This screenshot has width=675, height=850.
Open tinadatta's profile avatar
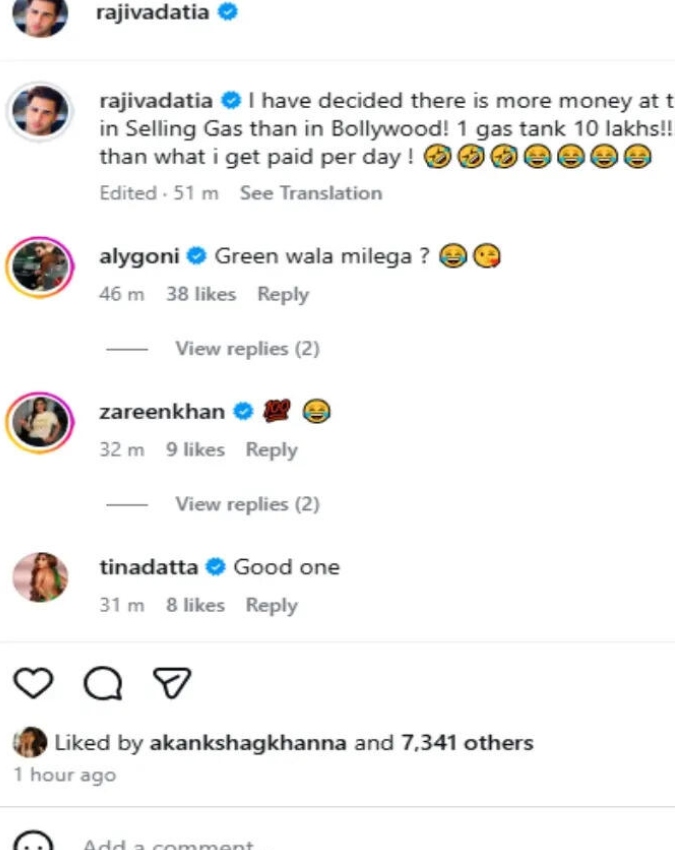(x=40, y=577)
